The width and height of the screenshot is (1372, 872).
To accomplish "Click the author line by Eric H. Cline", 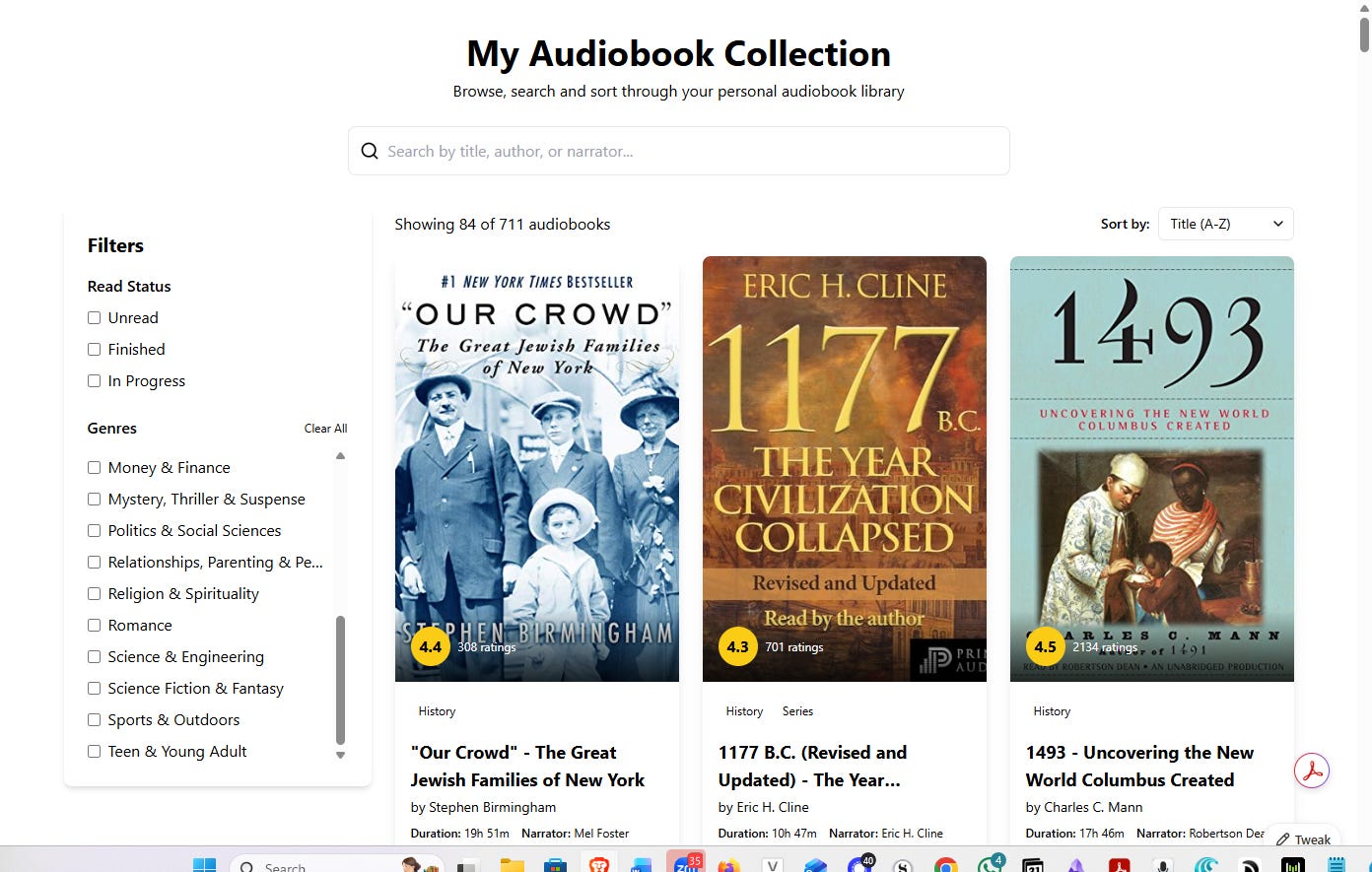I will [x=763, y=807].
